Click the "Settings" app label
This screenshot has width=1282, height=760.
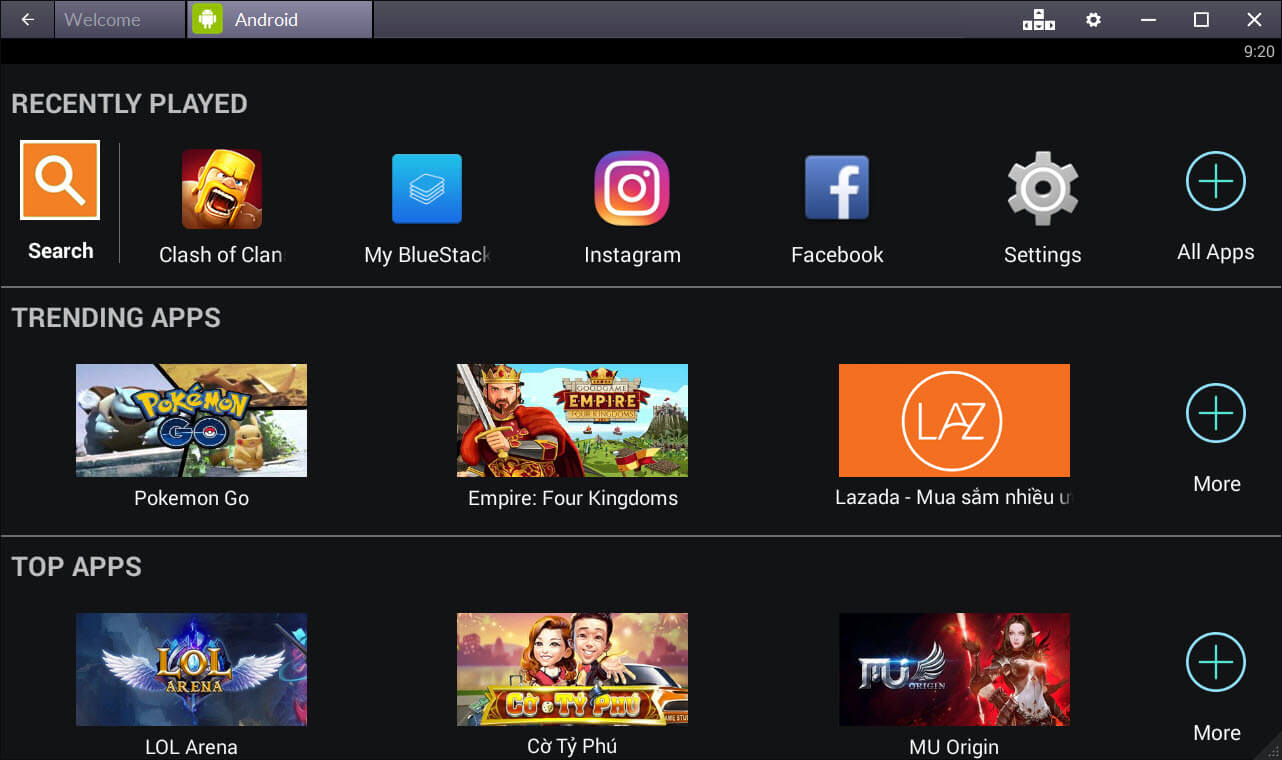click(x=1042, y=255)
